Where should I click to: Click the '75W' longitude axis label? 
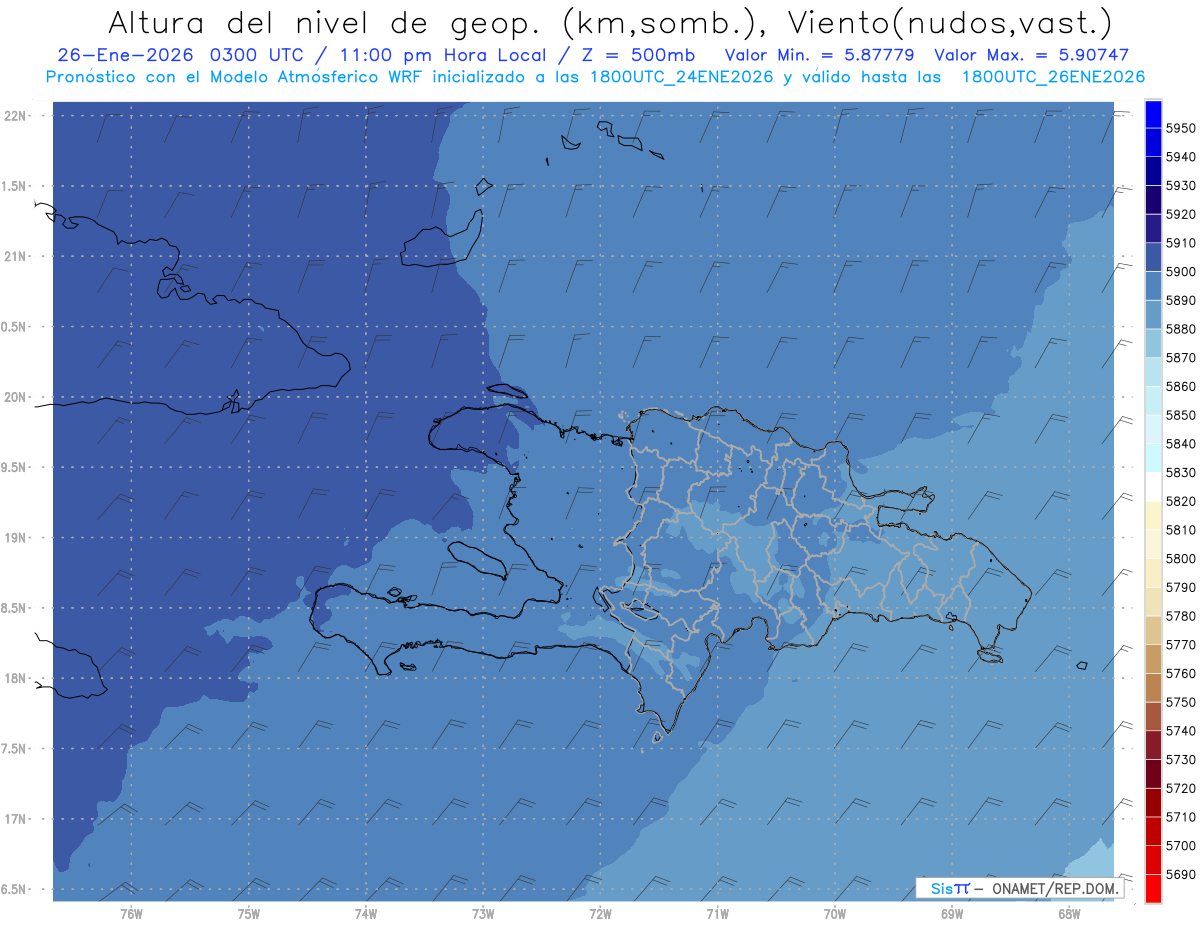pos(249,914)
